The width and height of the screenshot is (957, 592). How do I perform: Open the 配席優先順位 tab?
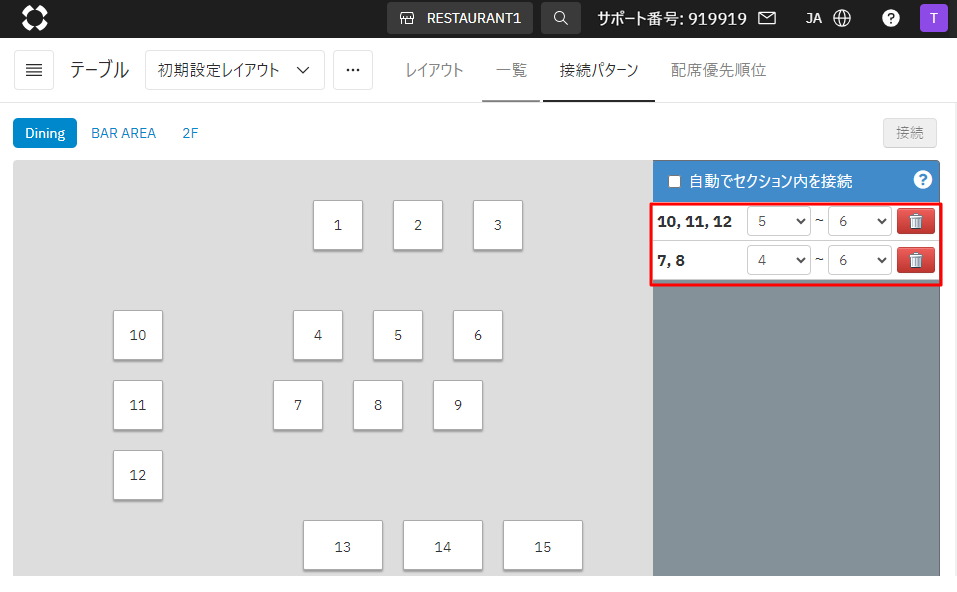click(718, 70)
